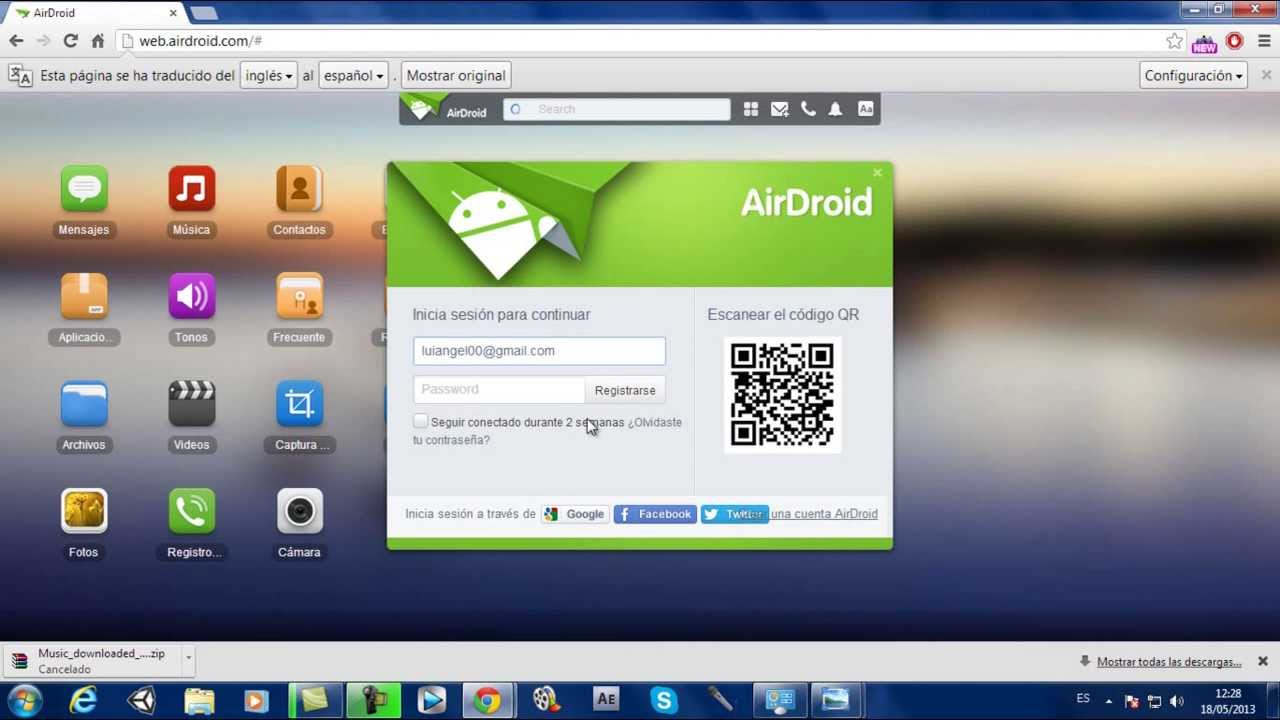Open the Configuración translate dropdown
This screenshot has width=1280, height=720.
(x=1193, y=75)
